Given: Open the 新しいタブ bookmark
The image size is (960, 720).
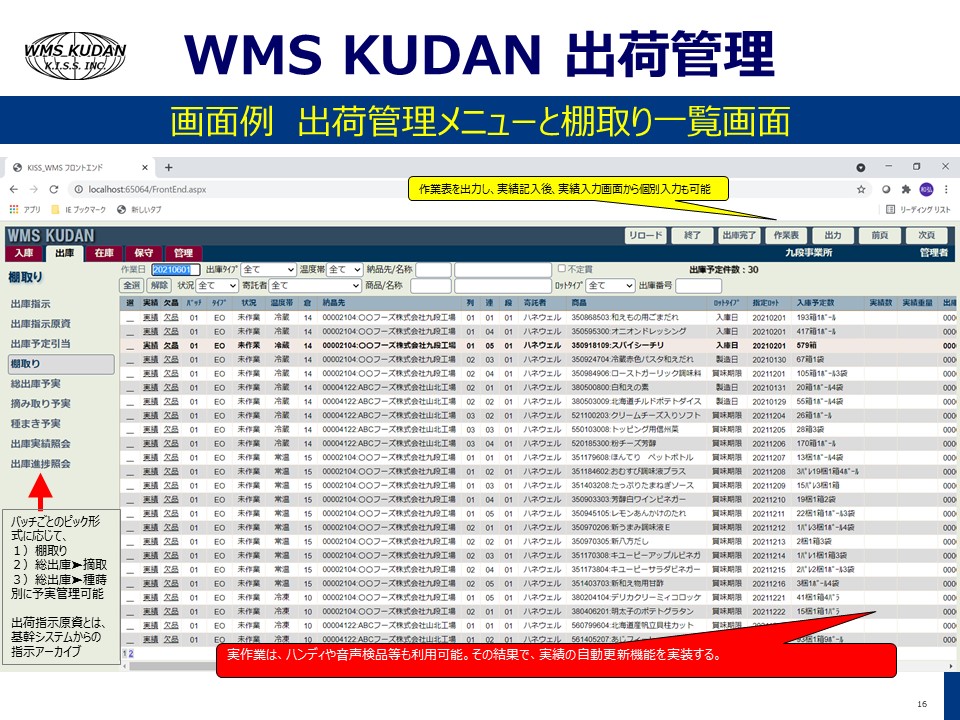Looking at the screenshot, I should click(x=139, y=209).
